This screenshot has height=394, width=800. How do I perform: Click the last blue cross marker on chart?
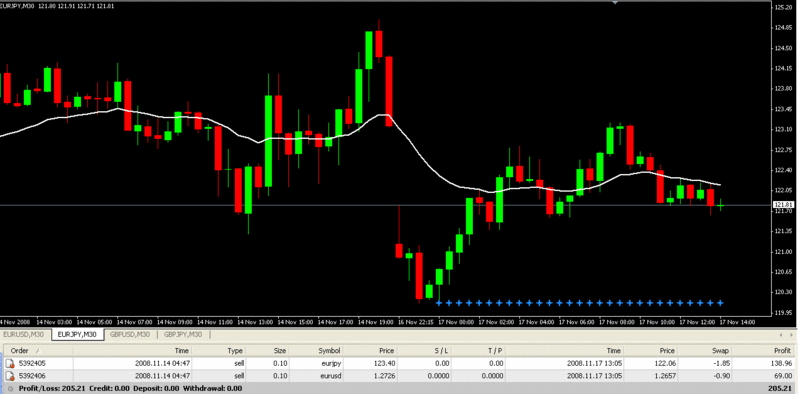coord(720,303)
